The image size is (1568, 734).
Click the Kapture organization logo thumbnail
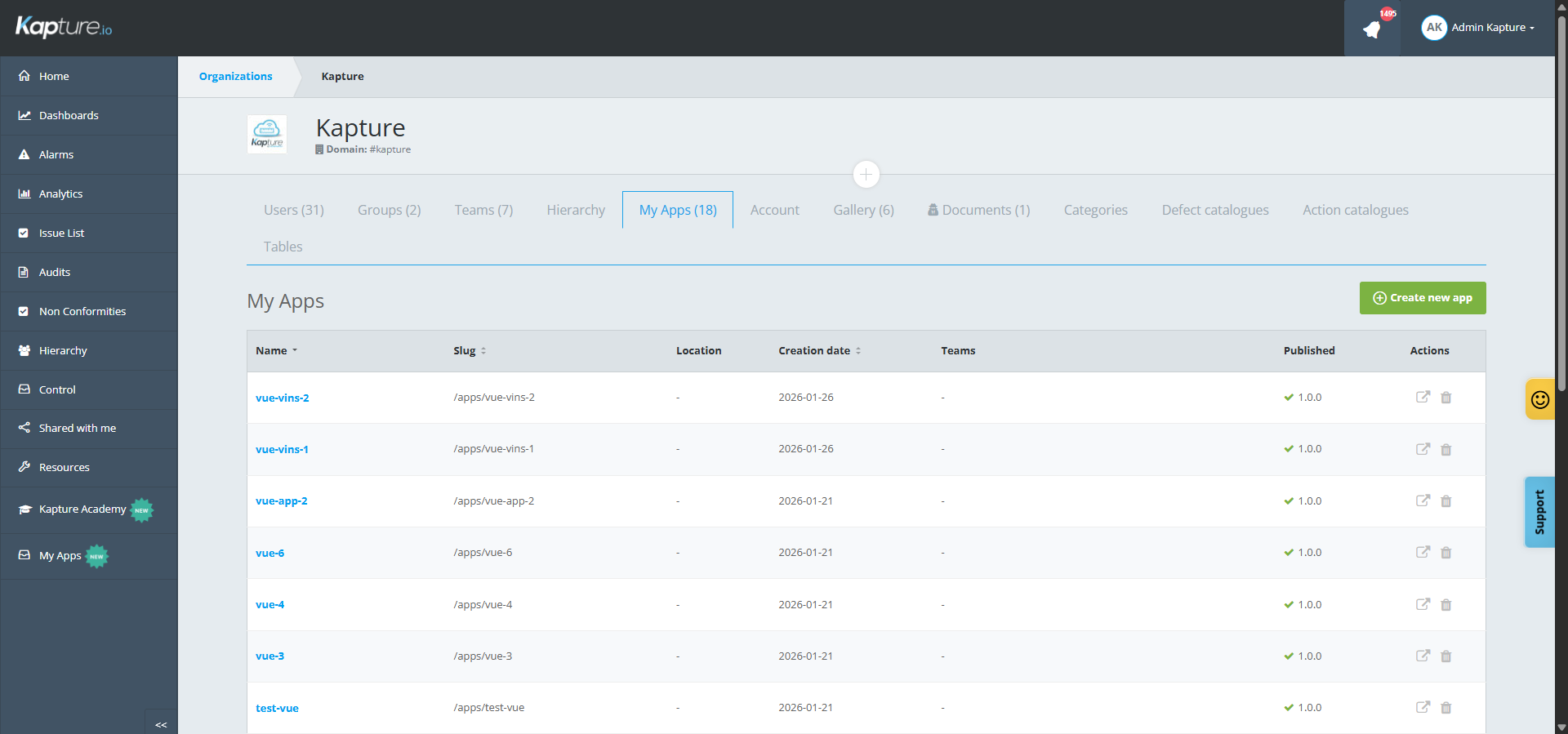[267, 134]
